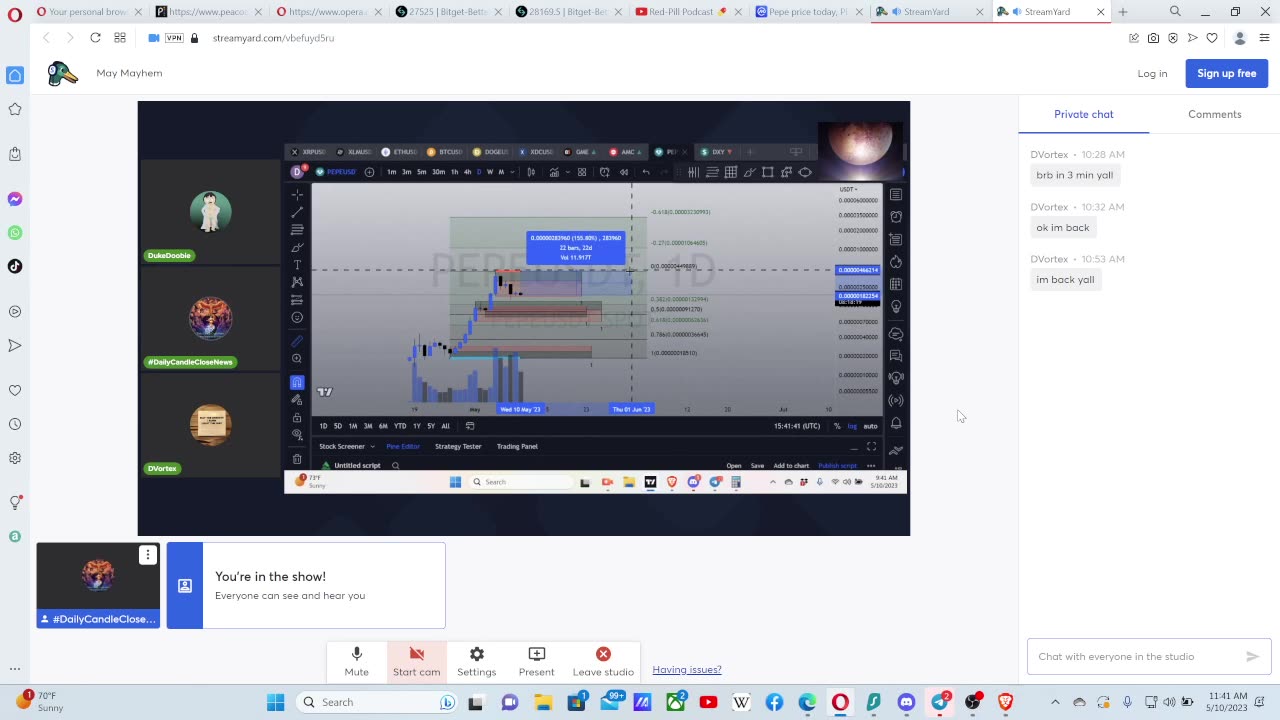The height and width of the screenshot is (720, 1280).
Task: Open the clock and date flyout
Action: pyautogui.click(x=1227, y=701)
